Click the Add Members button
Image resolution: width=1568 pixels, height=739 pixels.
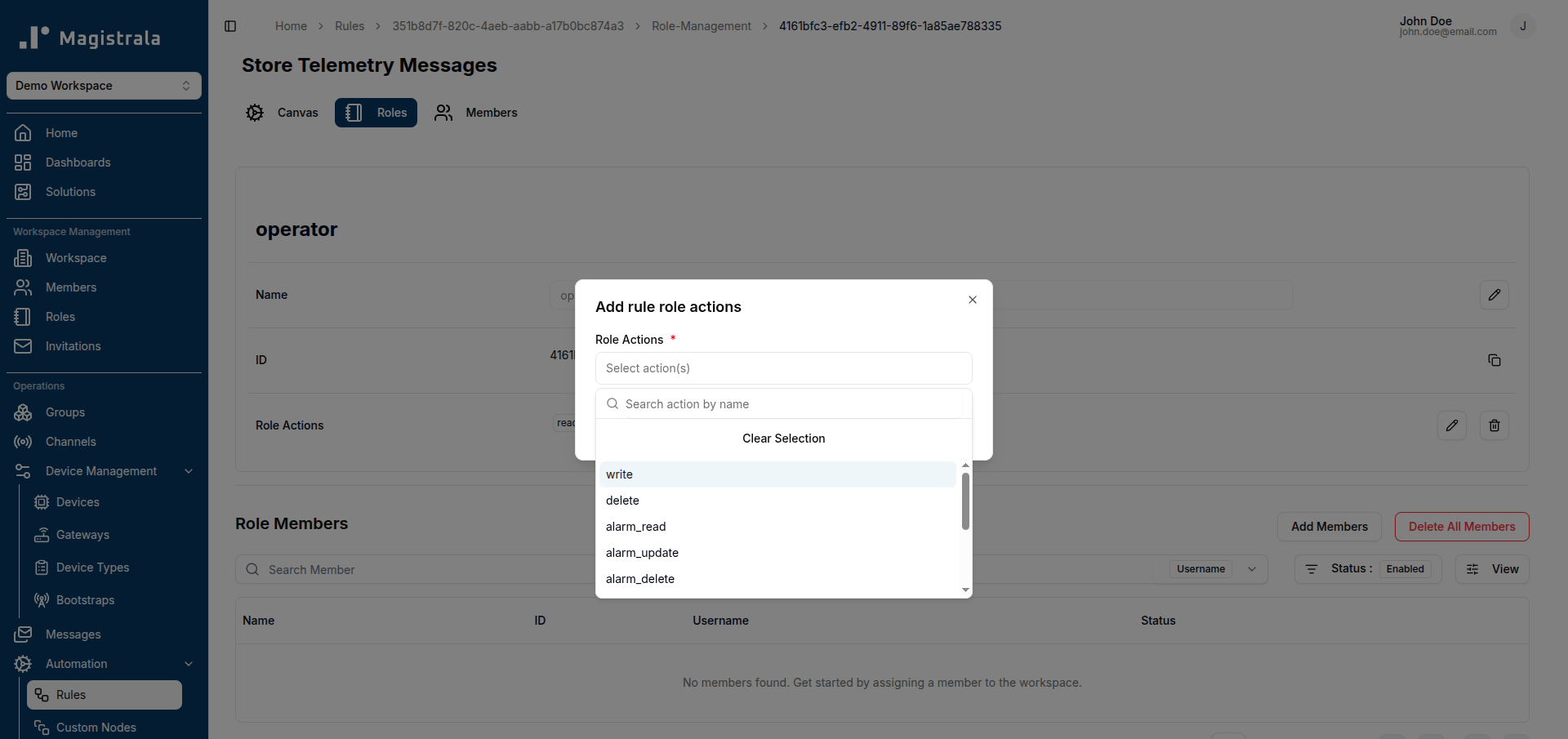[x=1329, y=527]
